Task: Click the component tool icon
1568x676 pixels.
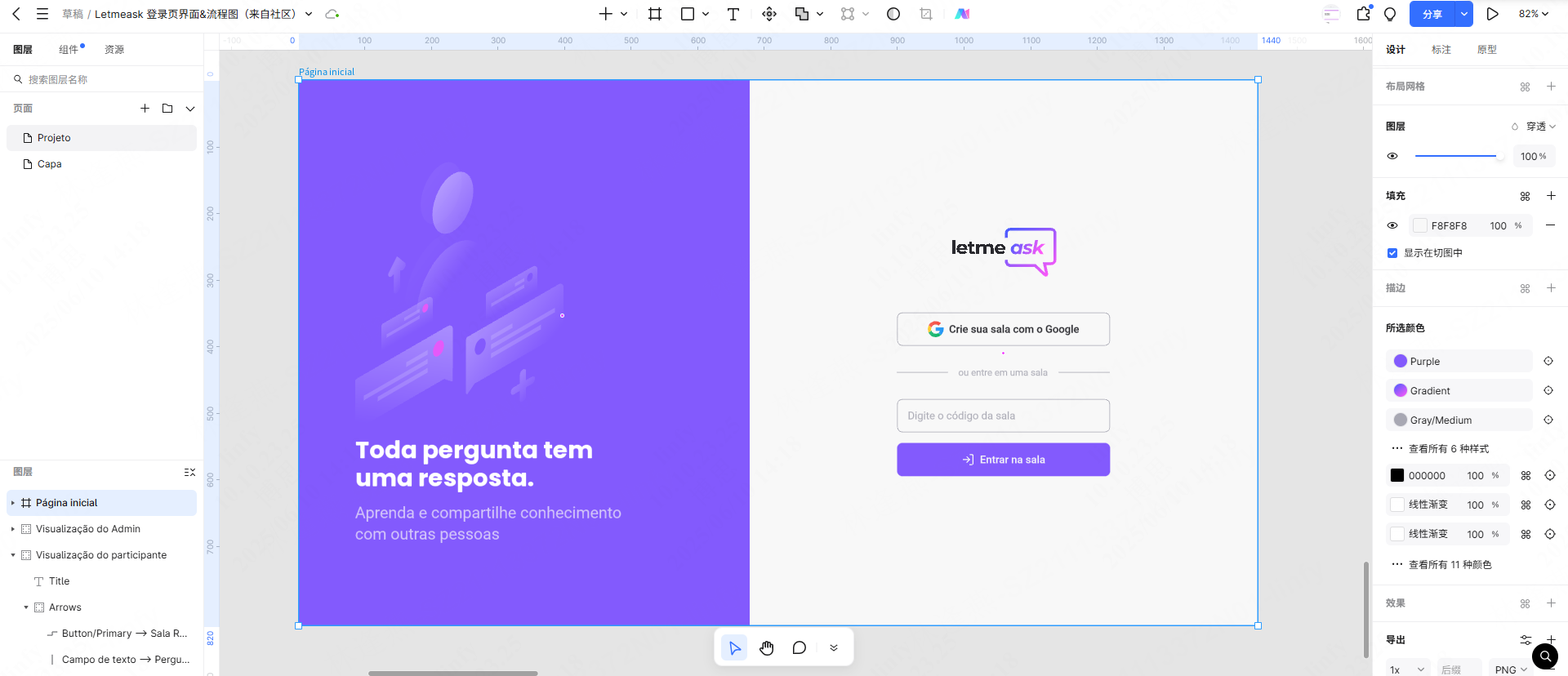Action: point(769,14)
